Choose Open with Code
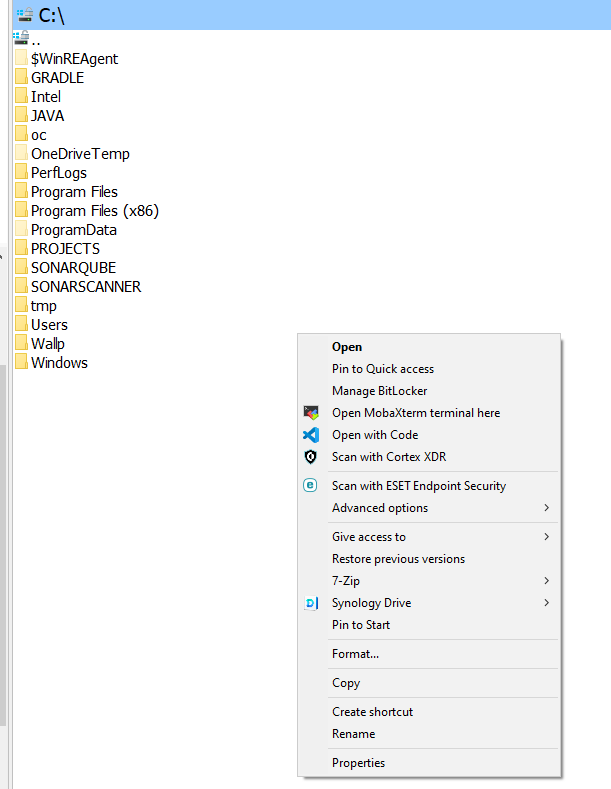 (x=429, y=435)
